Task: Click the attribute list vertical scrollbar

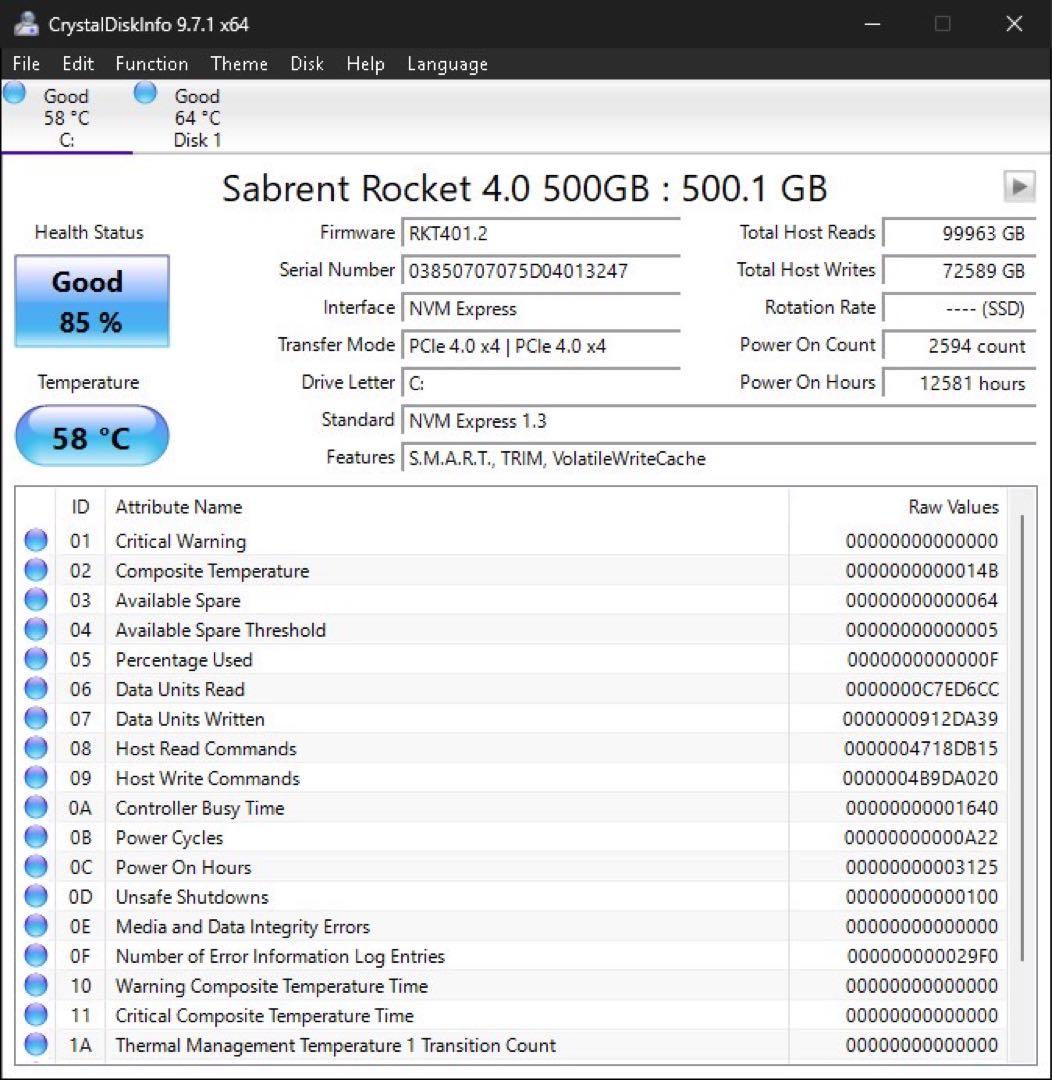Action: coord(1020,740)
